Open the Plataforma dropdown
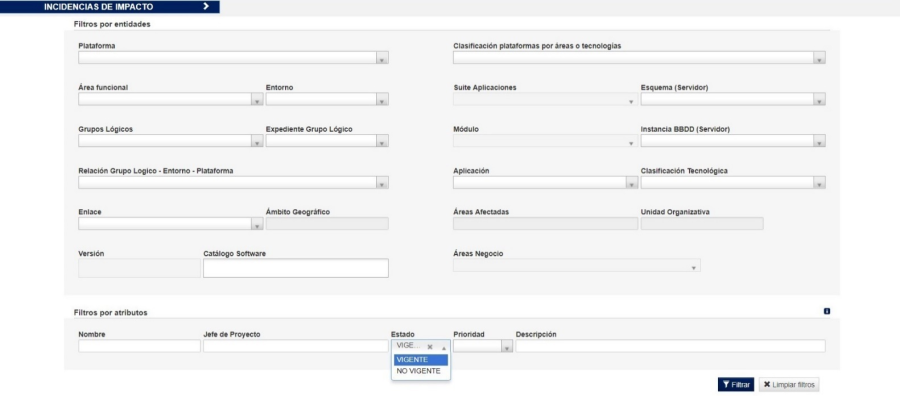The image size is (900, 396). (382, 58)
